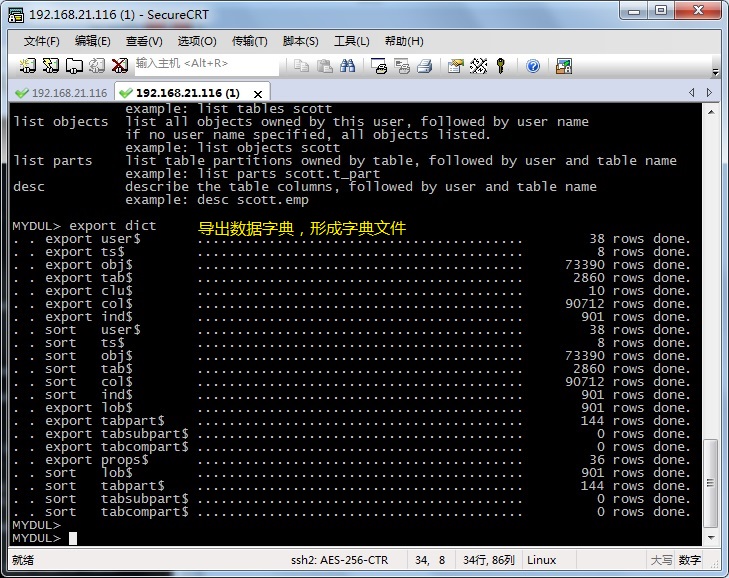Click the SecureCRT title bar application icon
The width and height of the screenshot is (729, 578).
16,15
